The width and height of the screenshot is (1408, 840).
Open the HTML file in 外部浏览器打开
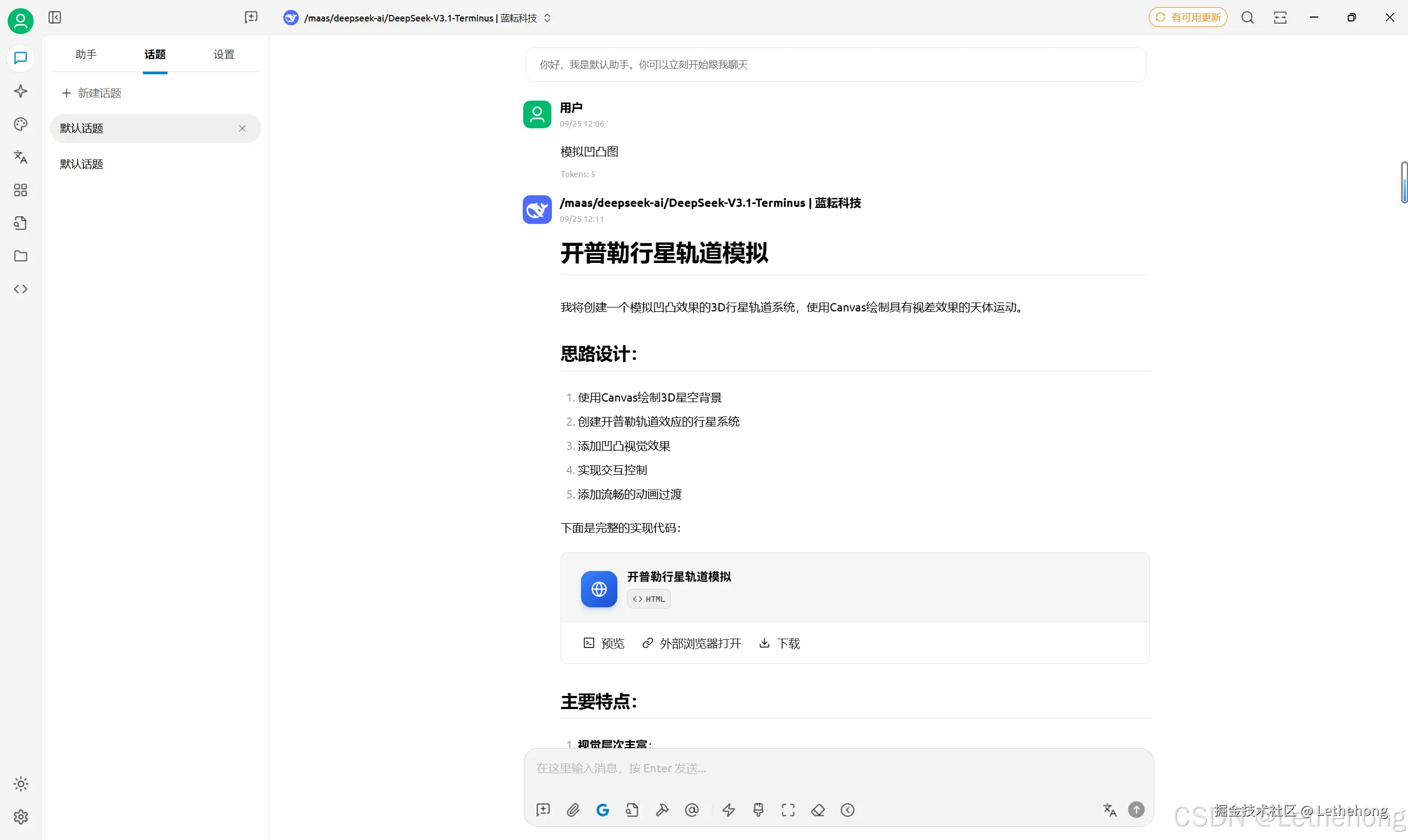[x=691, y=643]
